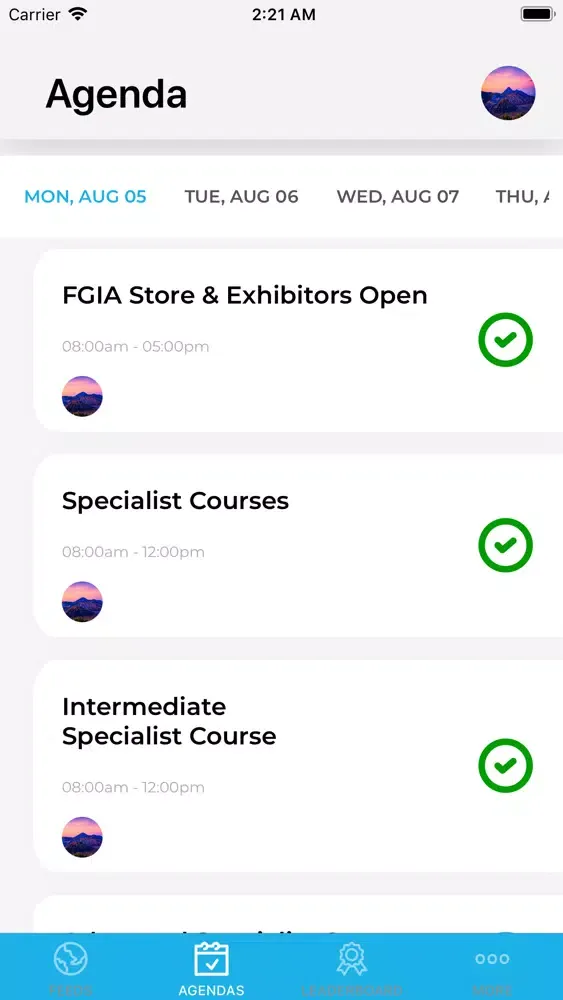563x1000 pixels.
Task: Open partially hidden session card above the tab bar
Action: [x=298, y=913]
